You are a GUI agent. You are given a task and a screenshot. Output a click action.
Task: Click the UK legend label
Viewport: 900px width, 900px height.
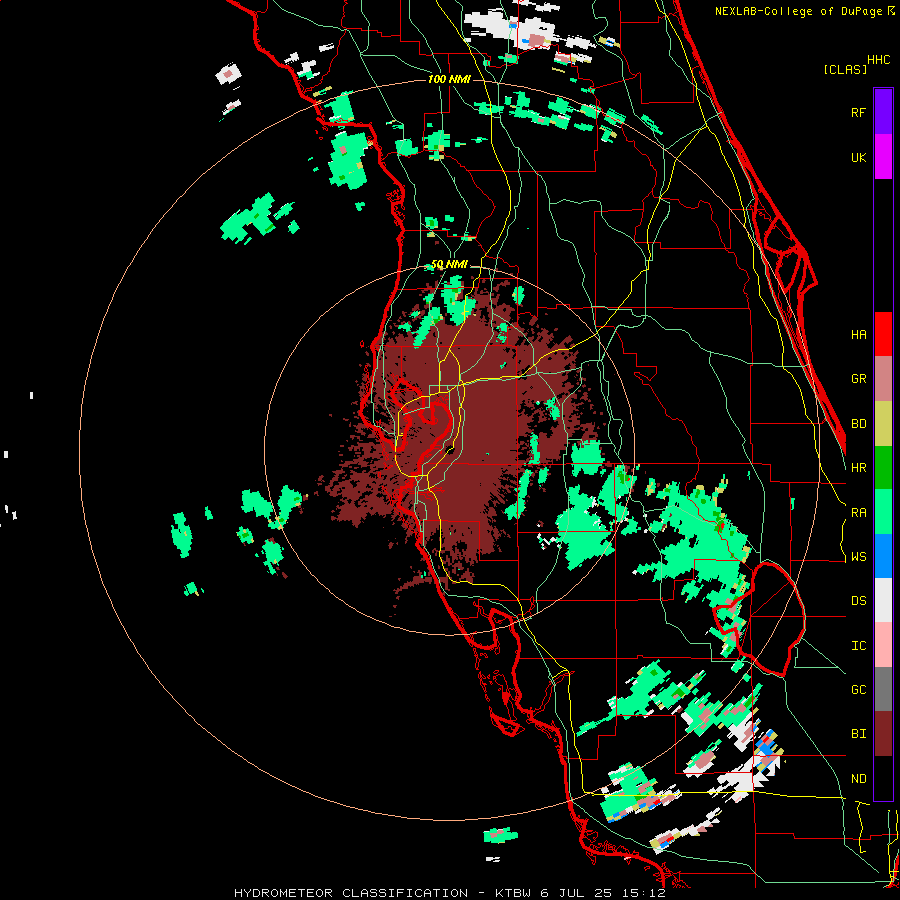(858, 157)
